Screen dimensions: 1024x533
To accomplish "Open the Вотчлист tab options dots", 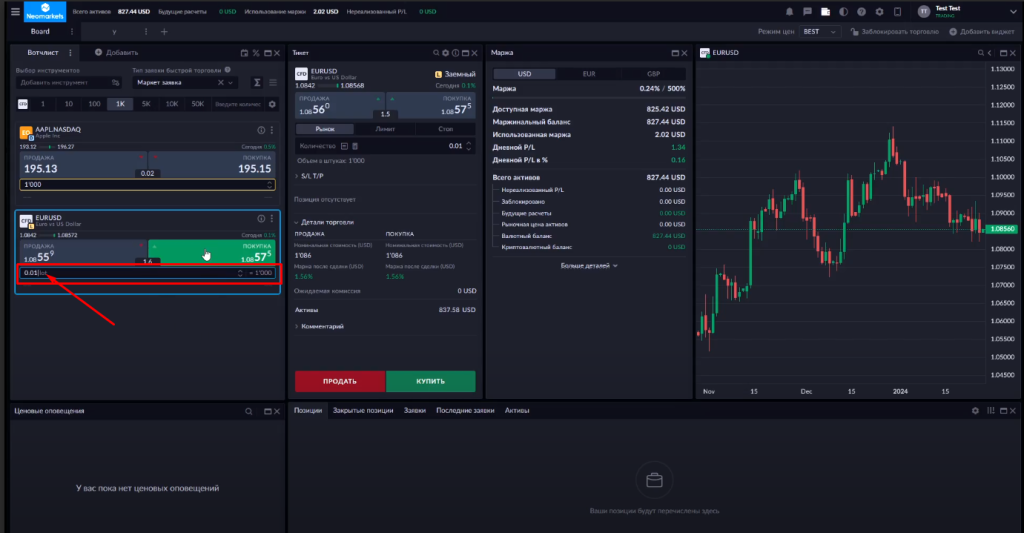I will [x=71, y=53].
